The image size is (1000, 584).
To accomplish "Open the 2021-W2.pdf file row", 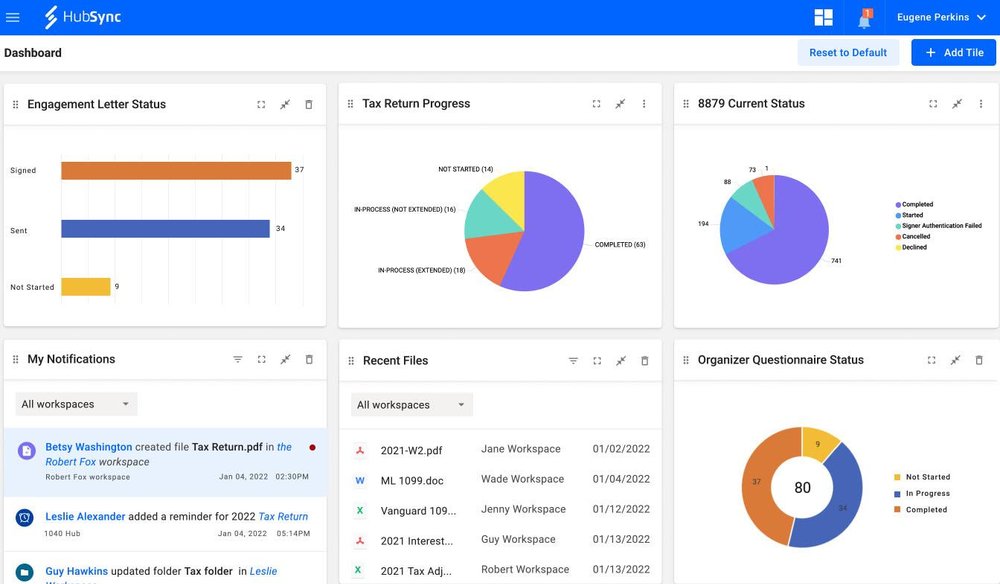I will pyautogui.click(x=501, y=450).
